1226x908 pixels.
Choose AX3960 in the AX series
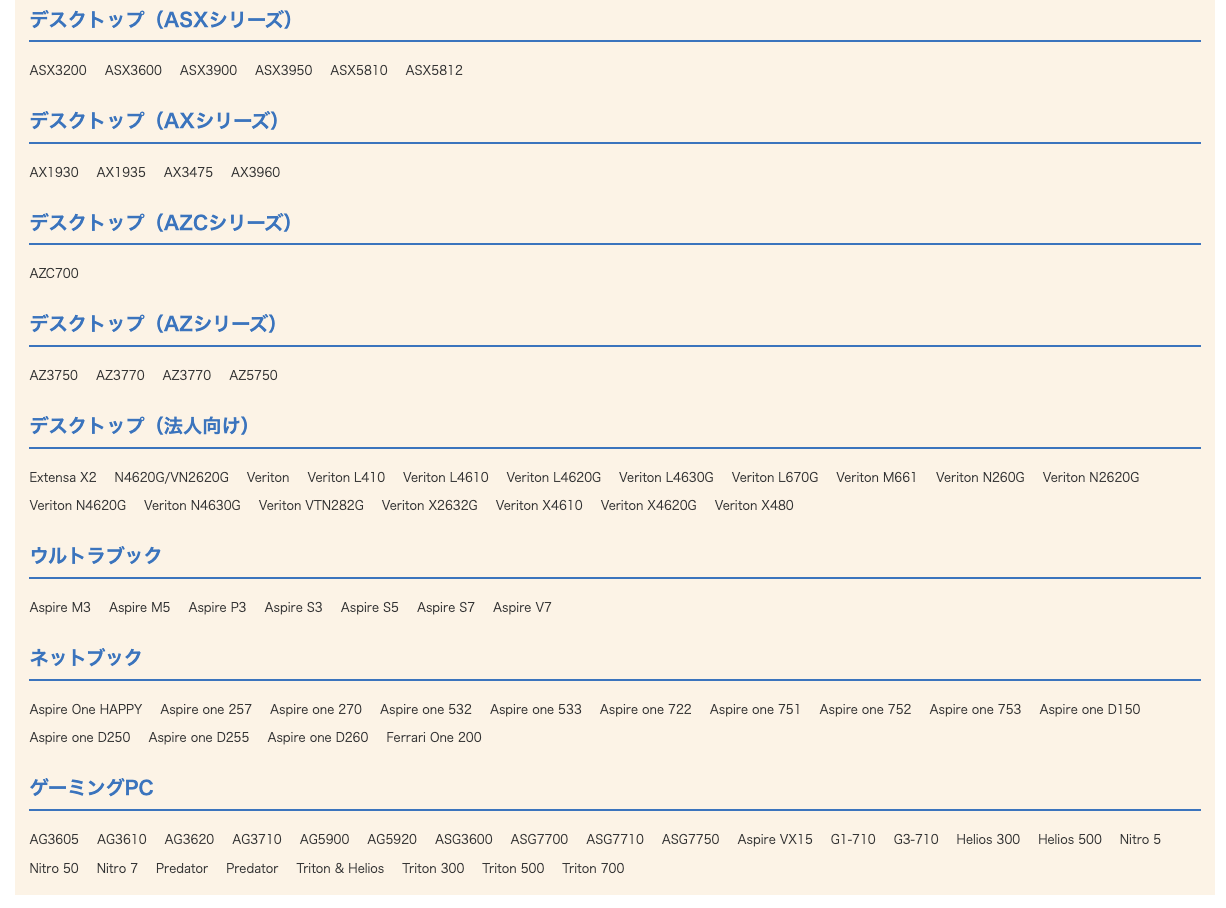[x=255, y=172]
